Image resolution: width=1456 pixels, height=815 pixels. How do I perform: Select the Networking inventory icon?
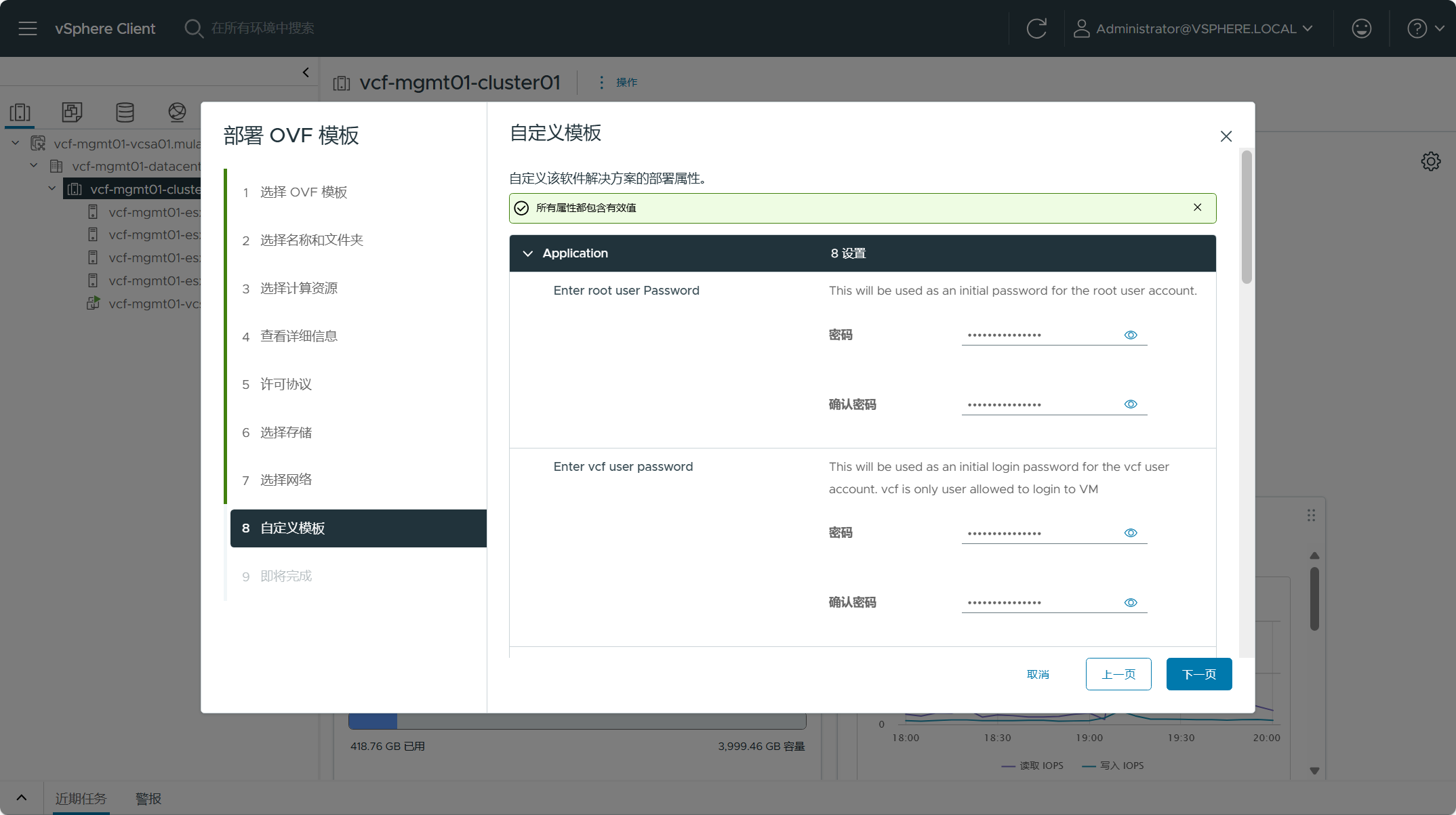pyautogui.click(x=177, y=112)
